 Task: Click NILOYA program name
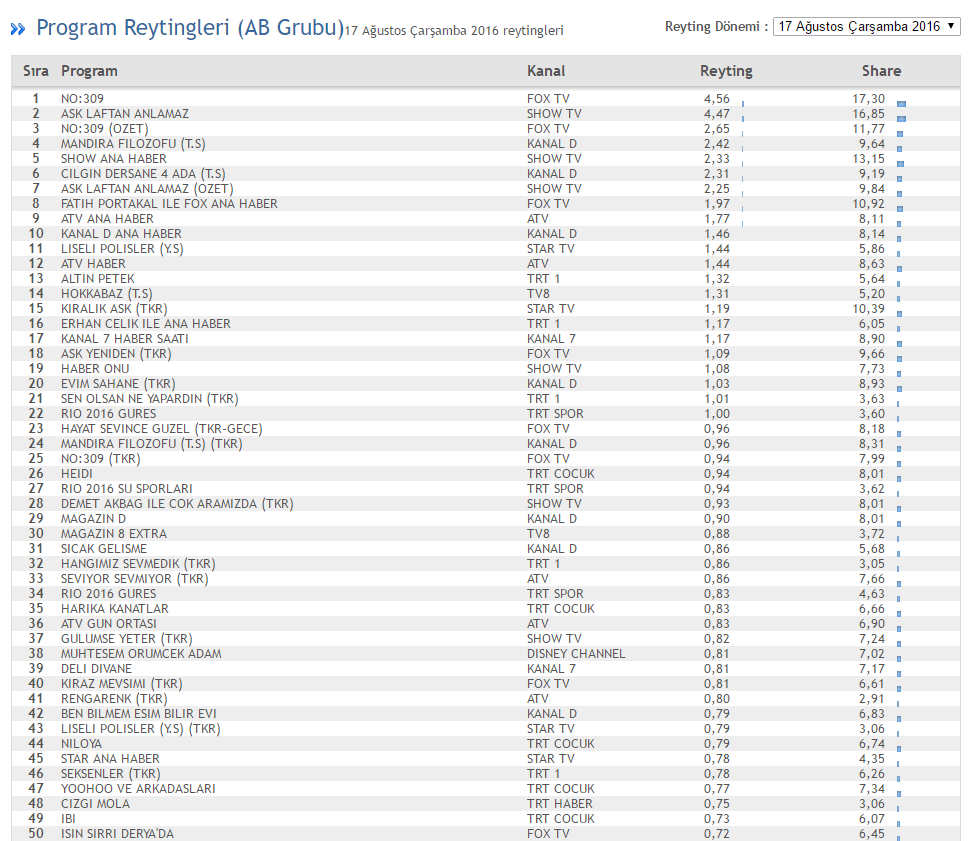click(x=81, y=744)
